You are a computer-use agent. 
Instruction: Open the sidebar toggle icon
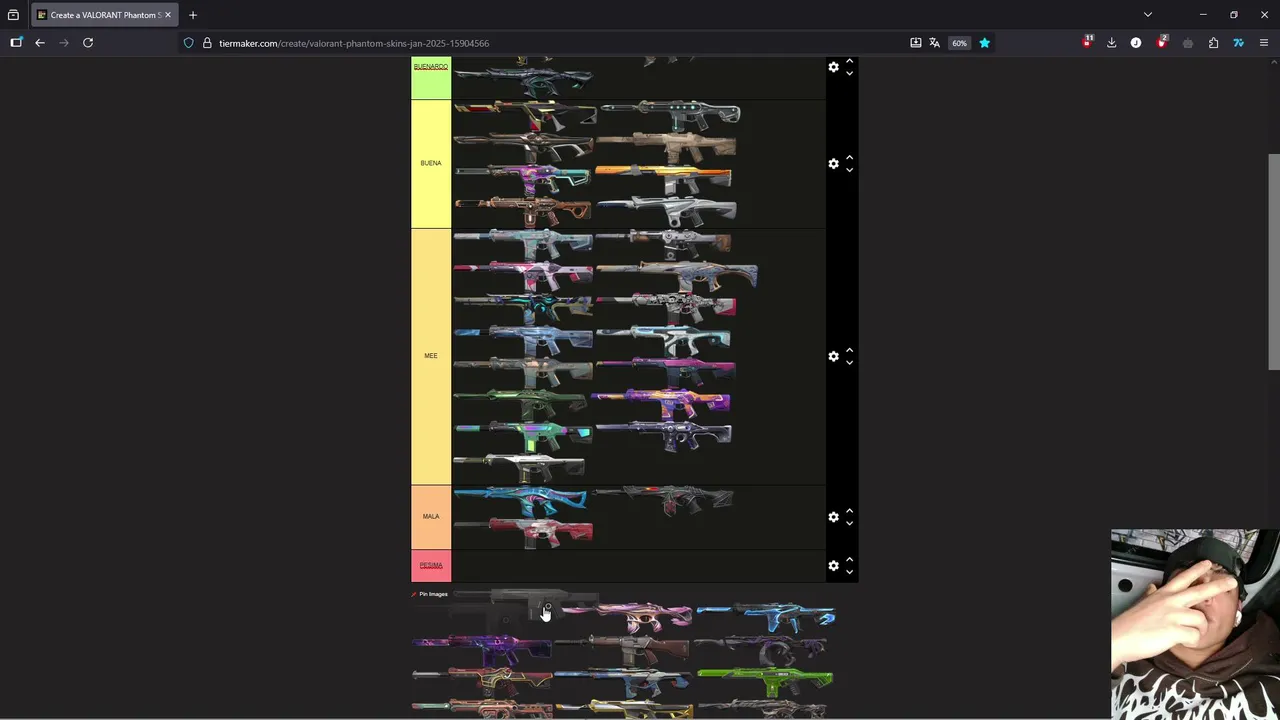16,43
